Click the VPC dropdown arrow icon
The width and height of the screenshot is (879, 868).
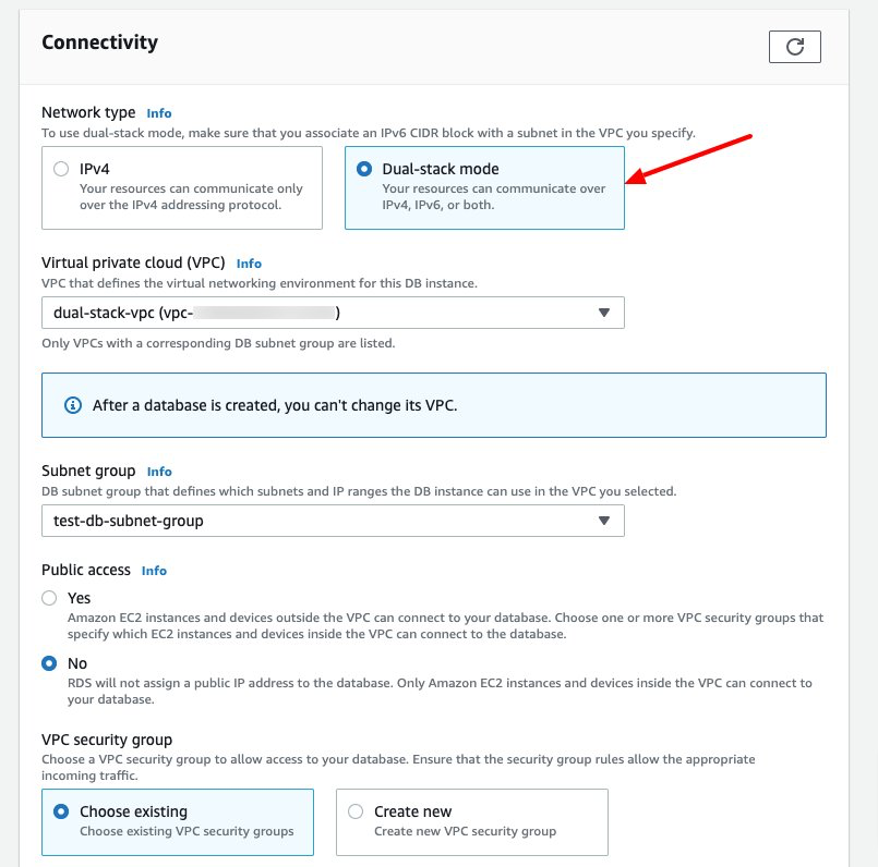[604, 313]
